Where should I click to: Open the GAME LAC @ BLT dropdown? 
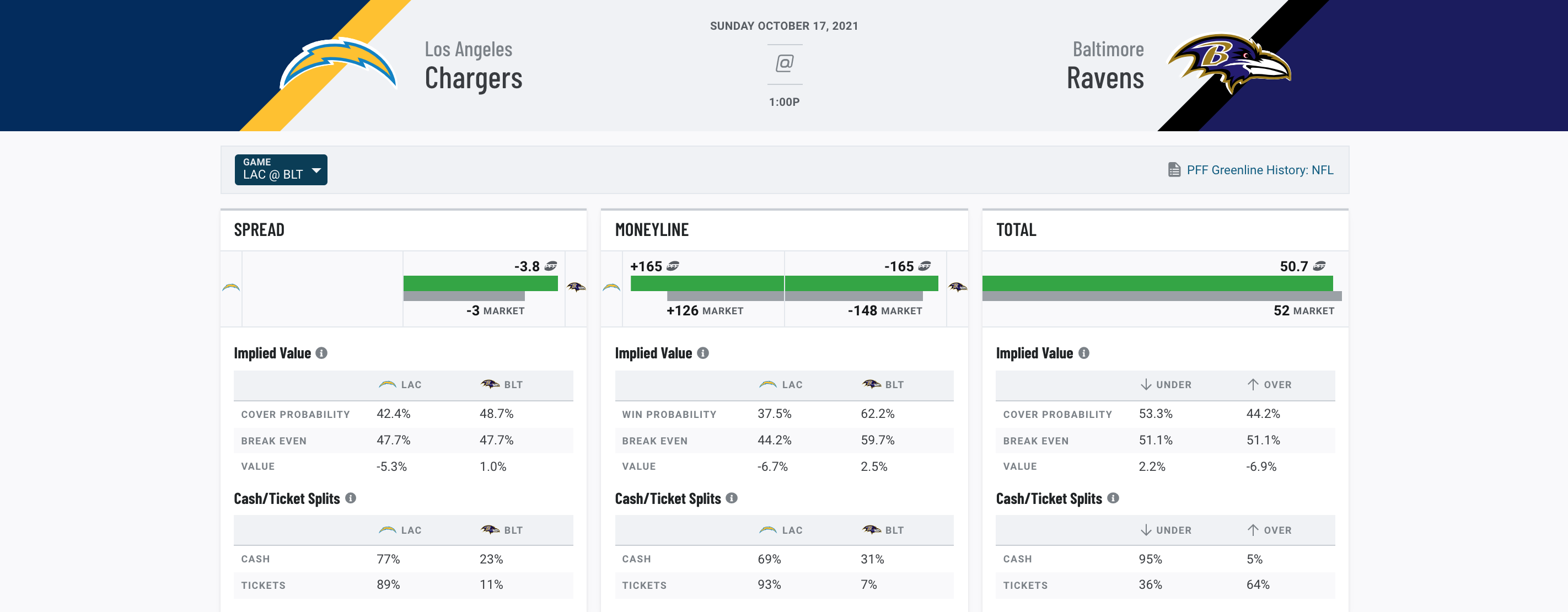(x=281, y=169)
